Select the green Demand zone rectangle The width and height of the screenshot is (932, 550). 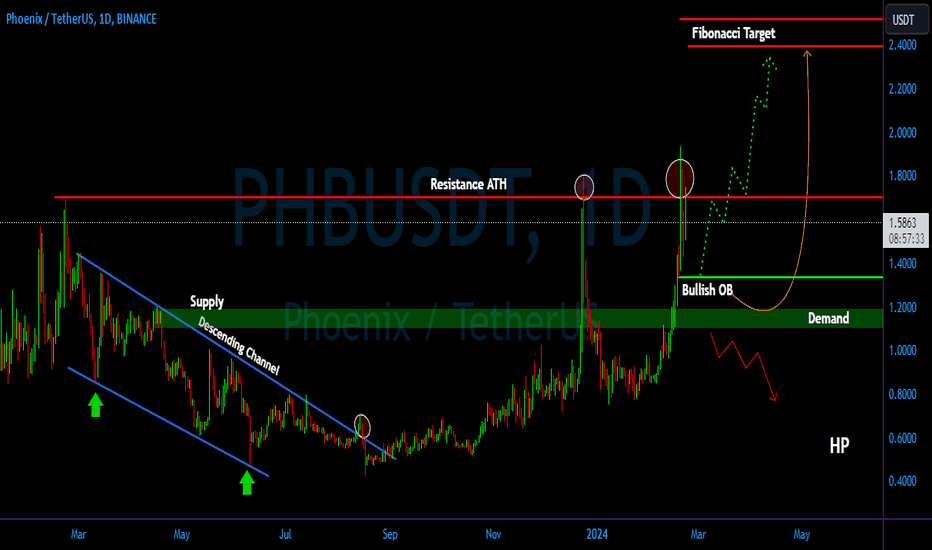520,318
